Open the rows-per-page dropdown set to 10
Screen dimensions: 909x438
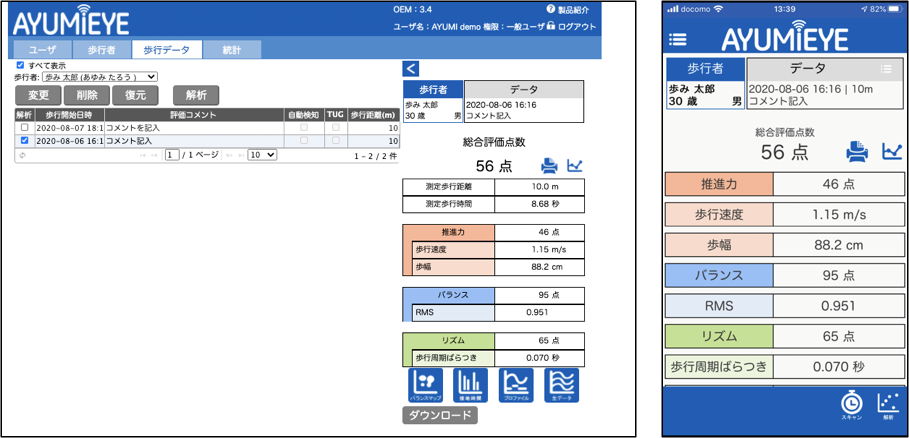coord(262,156)
